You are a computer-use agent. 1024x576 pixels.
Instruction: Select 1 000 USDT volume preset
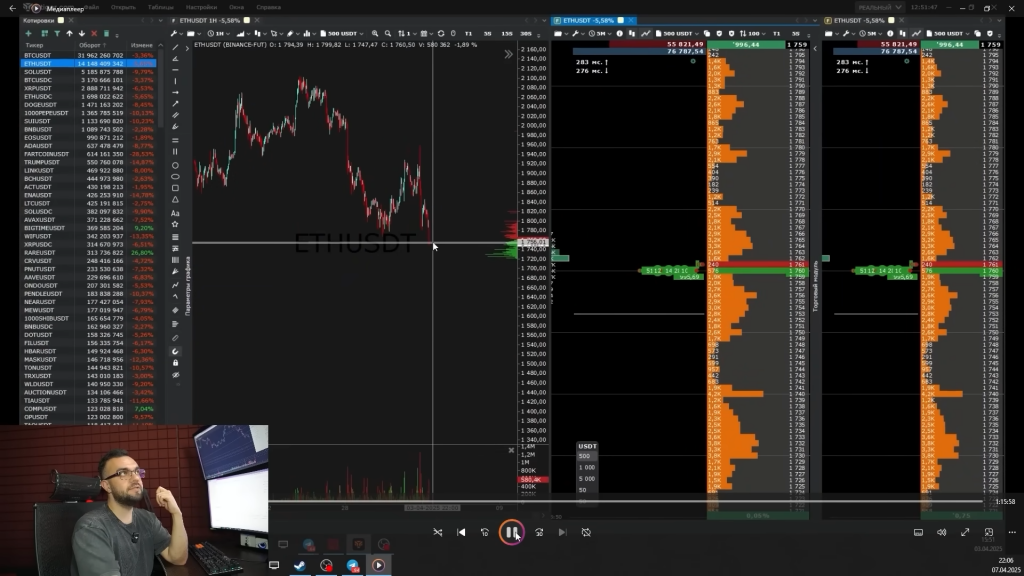pyautogui.click(x=586, y=468)
